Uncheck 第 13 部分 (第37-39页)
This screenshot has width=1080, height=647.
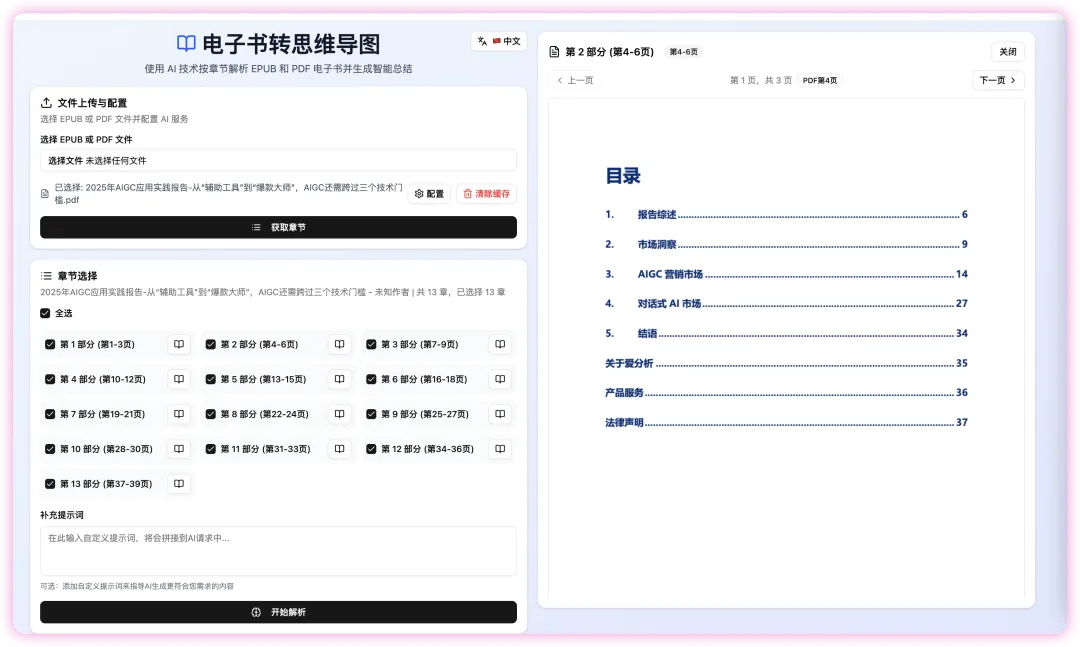click(50, 484)
